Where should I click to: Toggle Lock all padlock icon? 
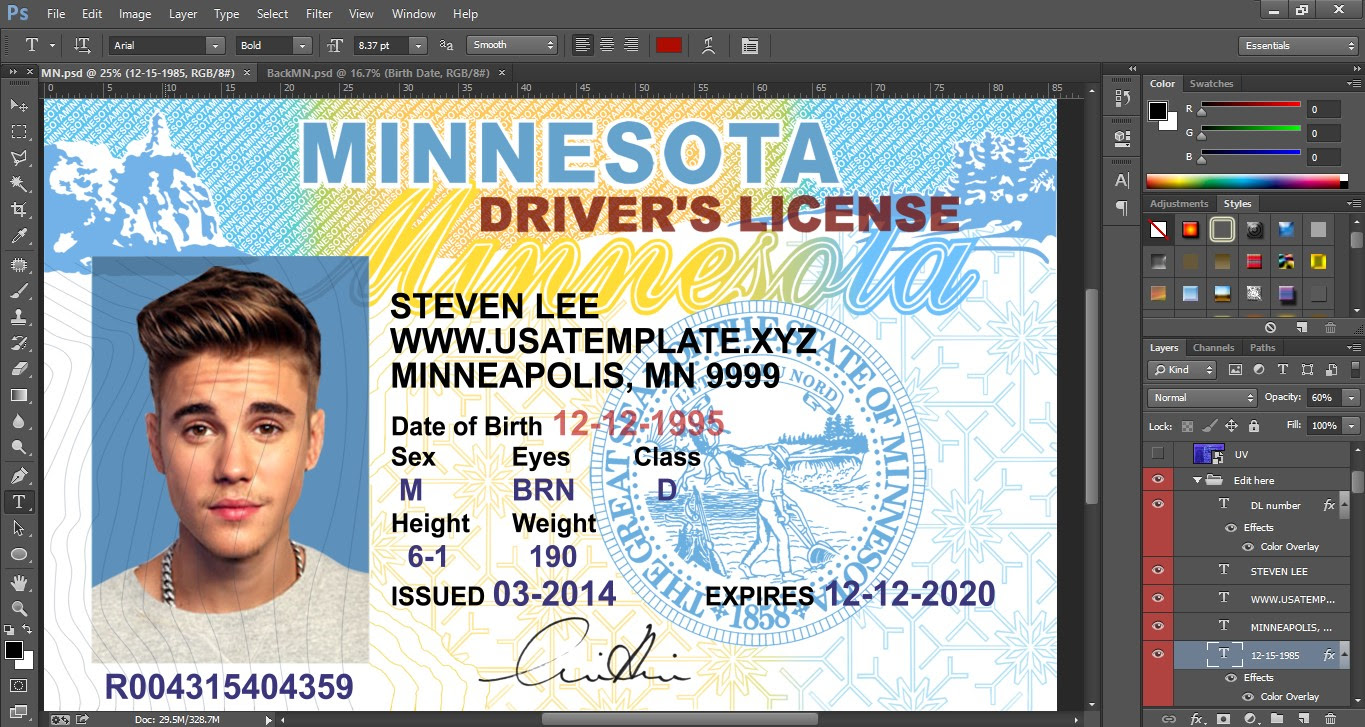[x=1253, y=426]
